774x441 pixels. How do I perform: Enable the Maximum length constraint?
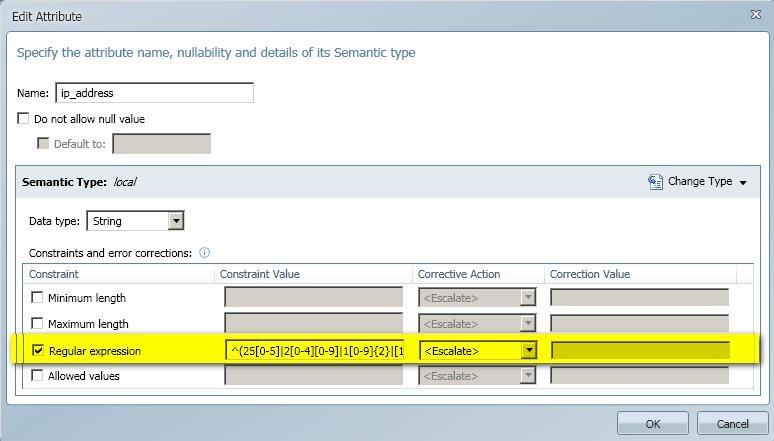click(x=37, y=323)
